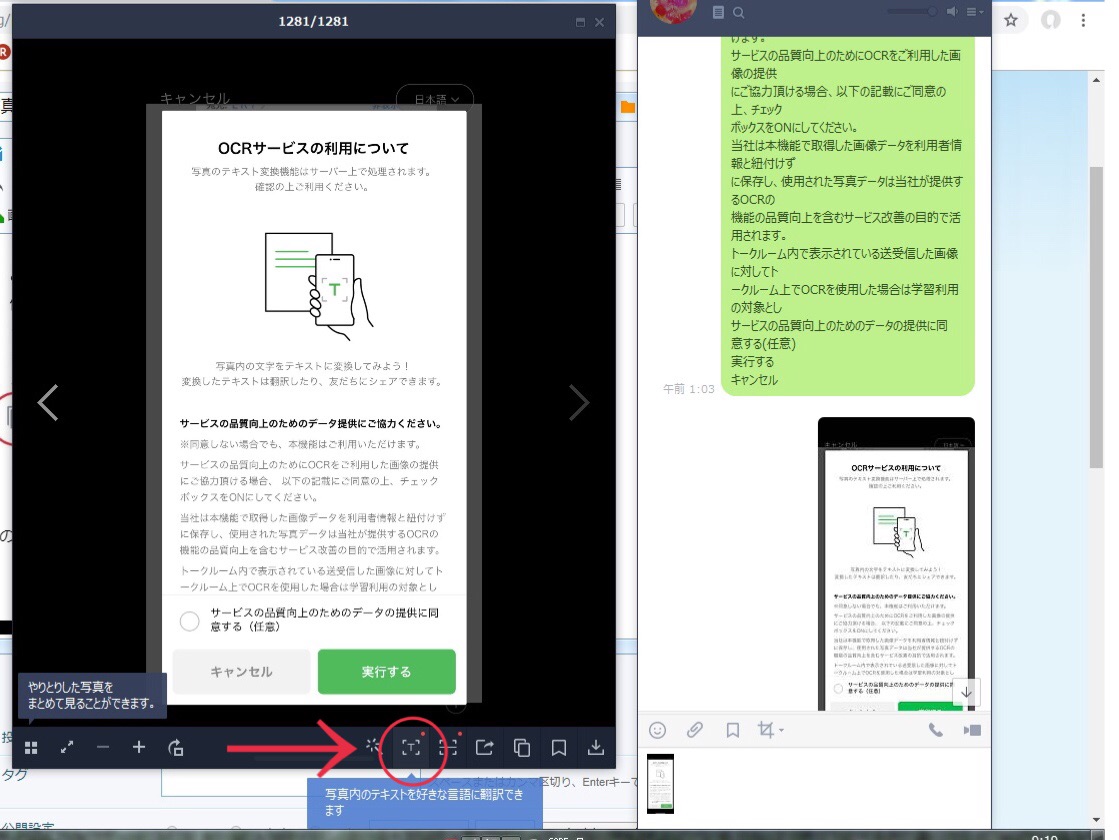Click the OCR text conversion icon

tap(410, 747)
